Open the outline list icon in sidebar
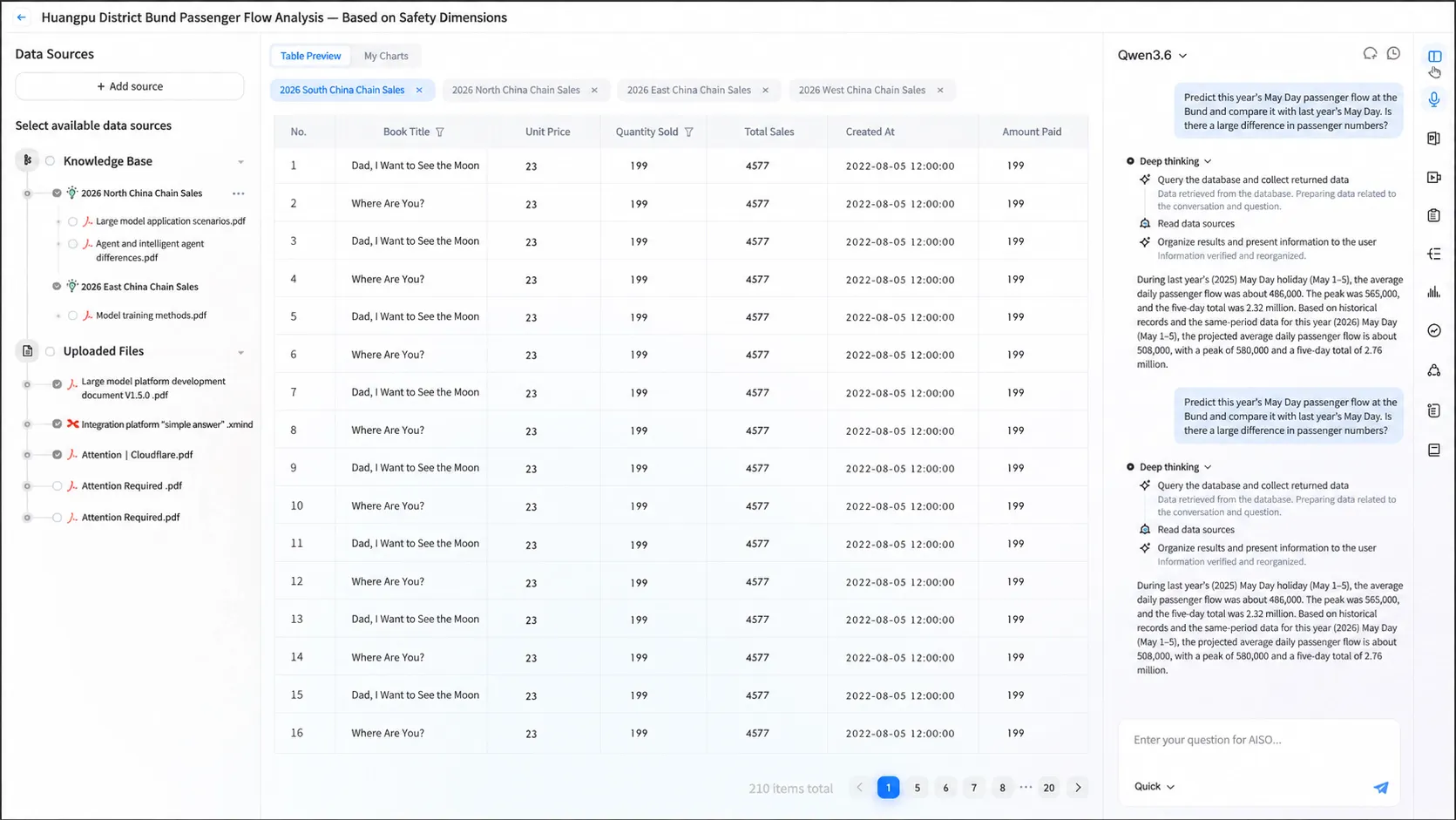The width and height of the screenshot is (1456, 820). click(1433, 254)
